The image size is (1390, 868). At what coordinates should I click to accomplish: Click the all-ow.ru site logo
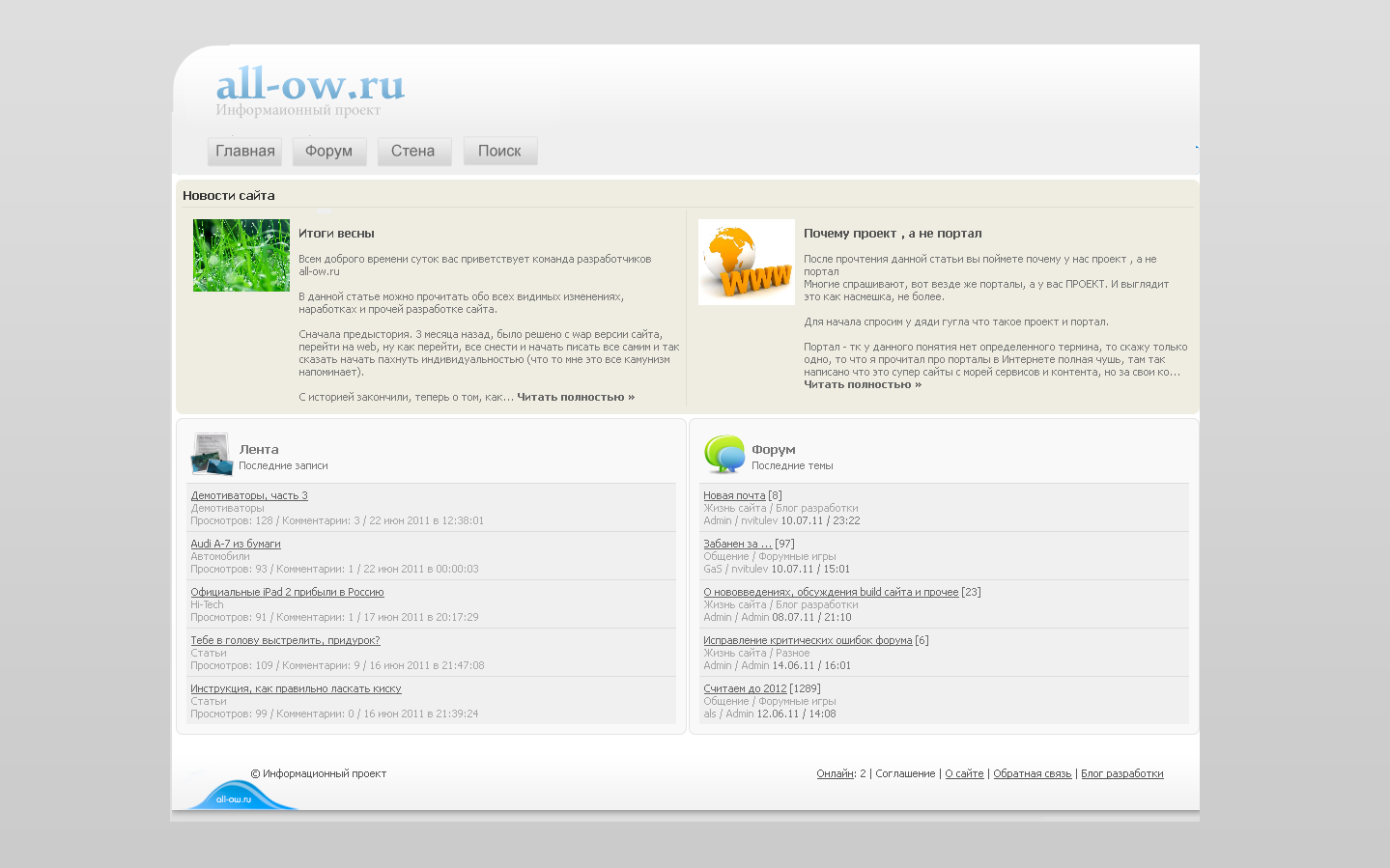click(x=309, y=86)
